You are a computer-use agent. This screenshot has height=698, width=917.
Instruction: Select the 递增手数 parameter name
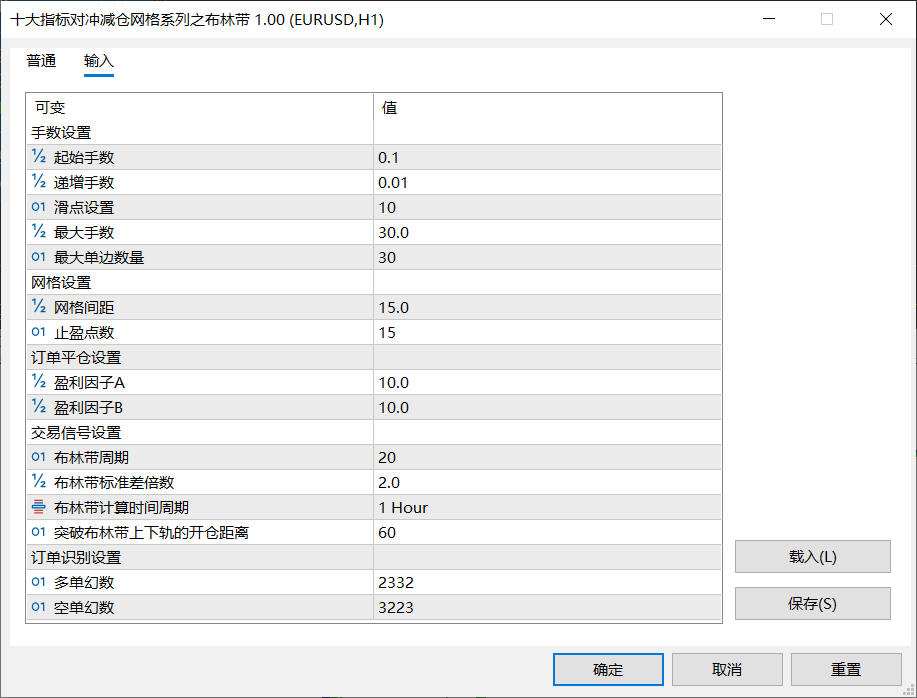(84, 182)
